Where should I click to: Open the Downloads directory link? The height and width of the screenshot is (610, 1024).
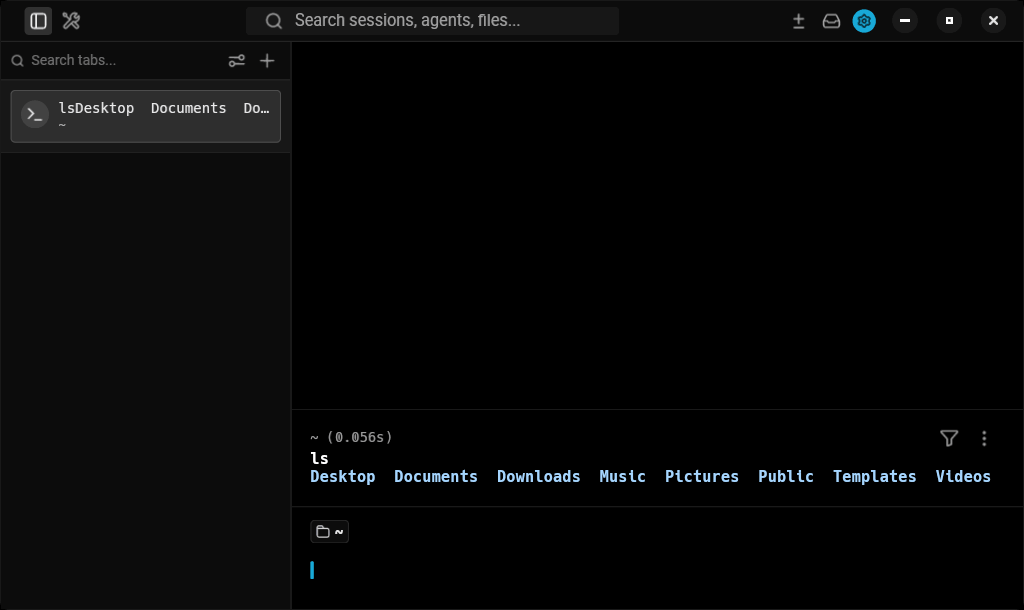point(538,477)
